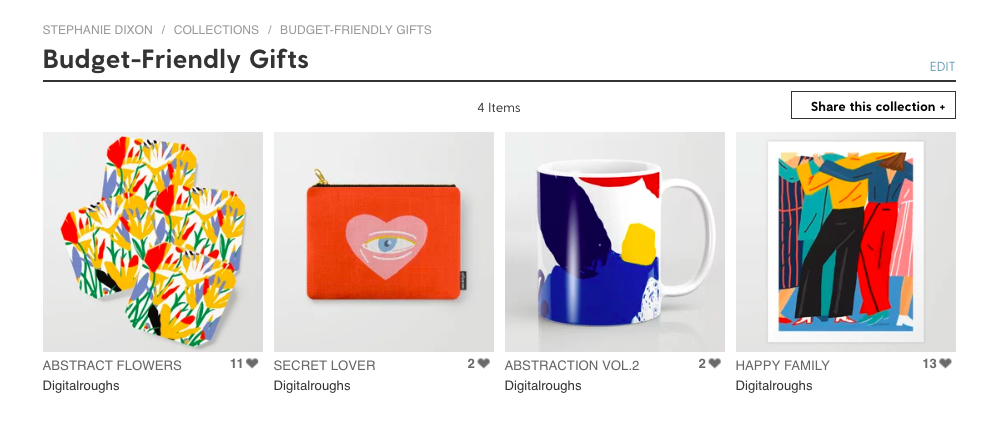View the Secret Lover red pouch image
The image size is (984, 427).
(x=383, y=242)
